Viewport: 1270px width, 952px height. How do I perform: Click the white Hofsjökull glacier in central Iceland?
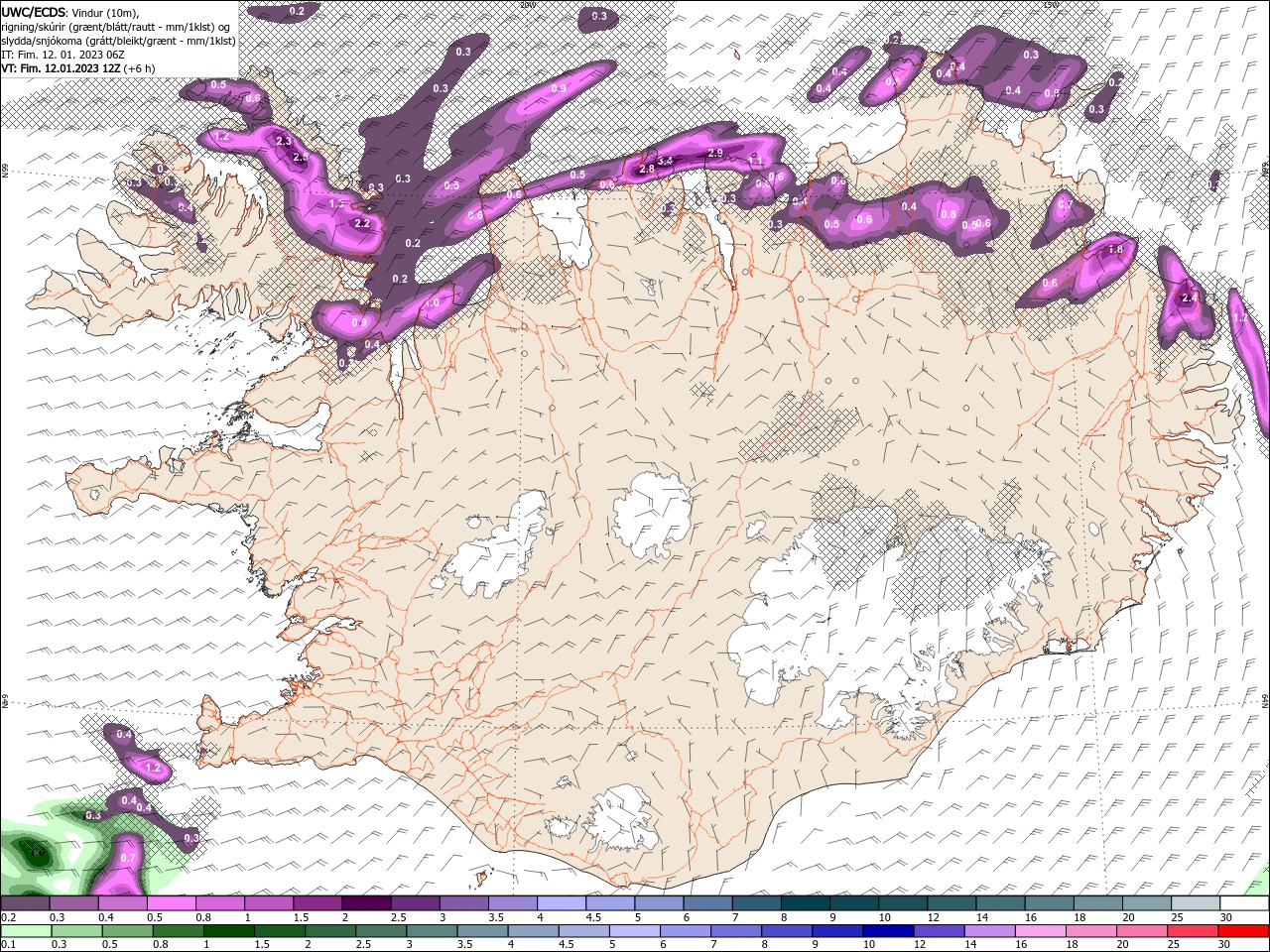(x=652, y=514)
